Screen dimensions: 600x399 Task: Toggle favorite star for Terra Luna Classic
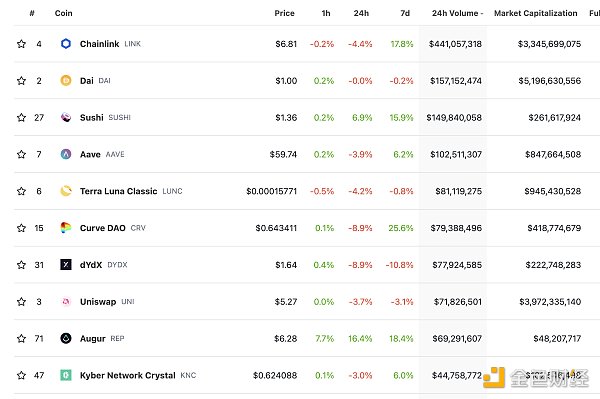21,191
